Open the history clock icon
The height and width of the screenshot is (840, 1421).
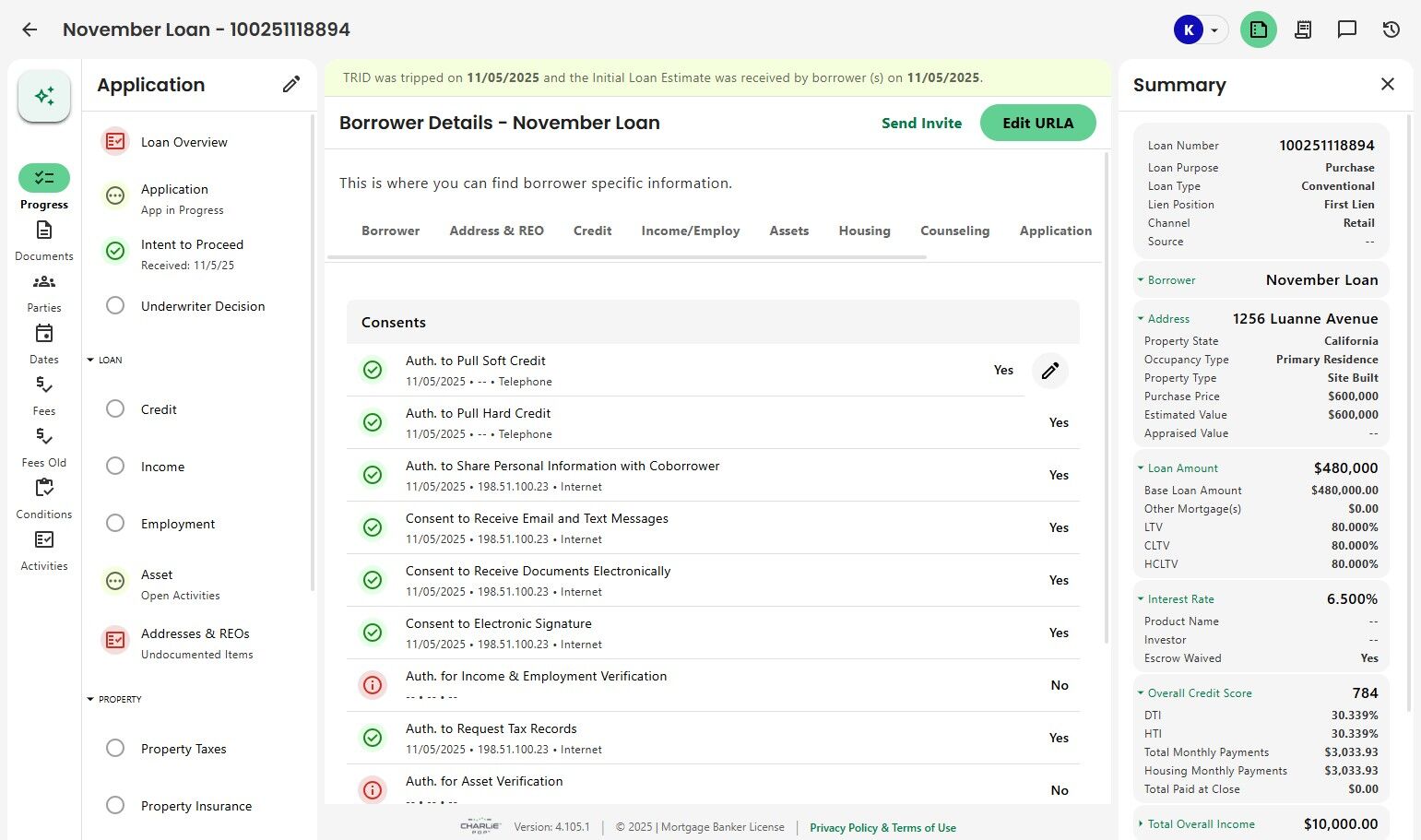[x=1391, y=30]
